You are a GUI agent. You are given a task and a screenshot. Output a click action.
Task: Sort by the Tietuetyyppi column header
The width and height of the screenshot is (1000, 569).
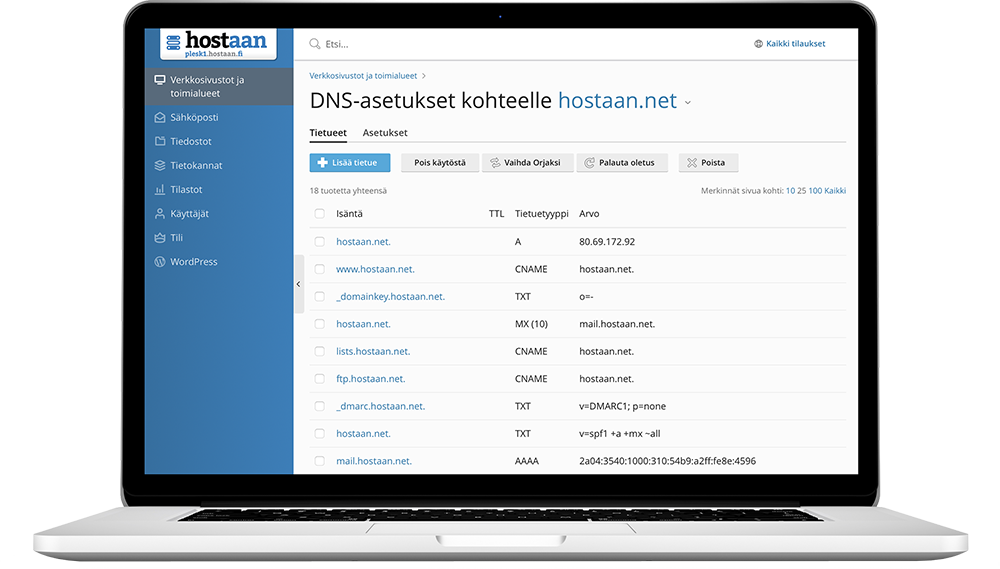pos(541,214)
